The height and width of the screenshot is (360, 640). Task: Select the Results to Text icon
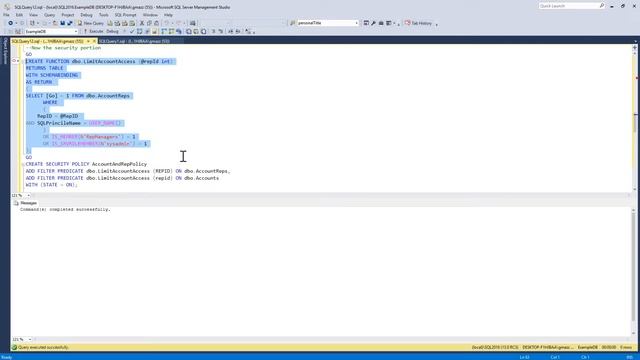click(x=189, y=31)
